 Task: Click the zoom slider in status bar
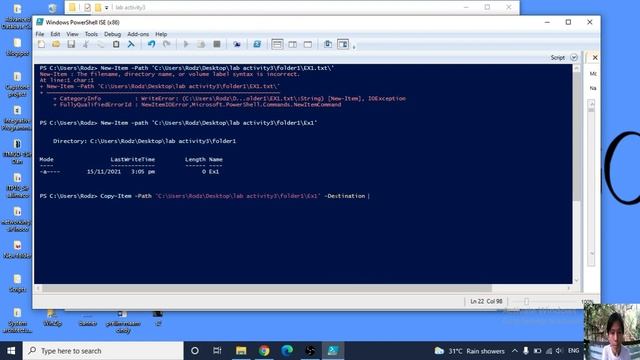click(x=526, y=302)
